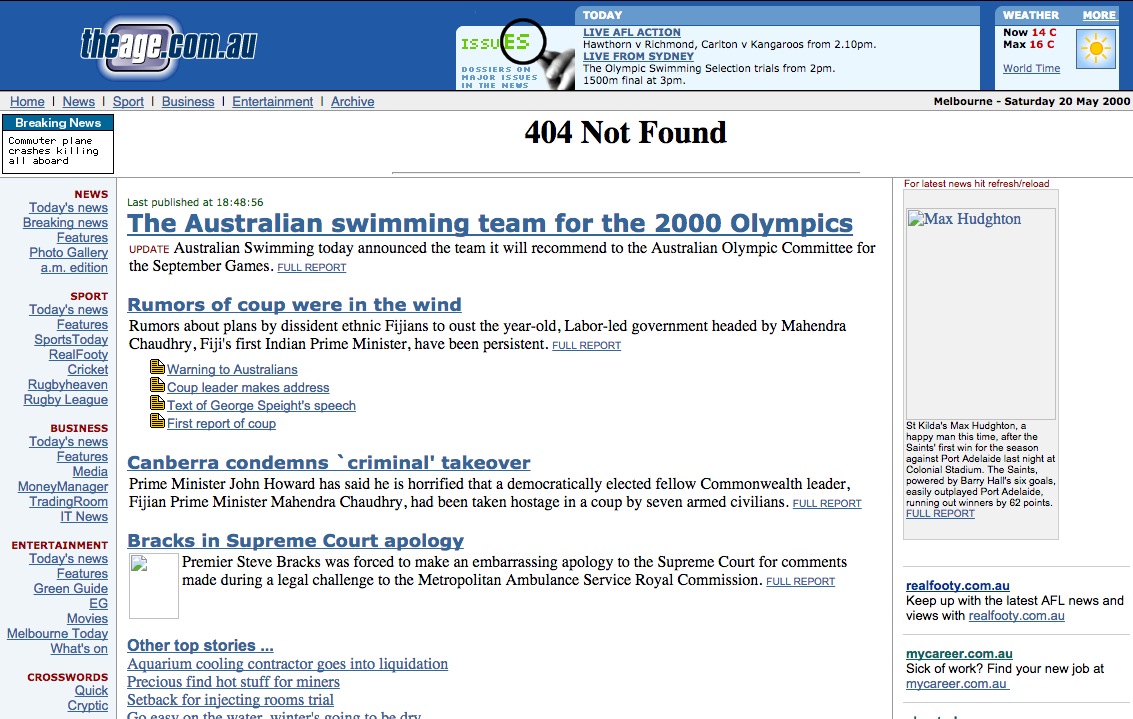
Task: Open TradingRoom sidebar link
Action: (x=68, y=501)
